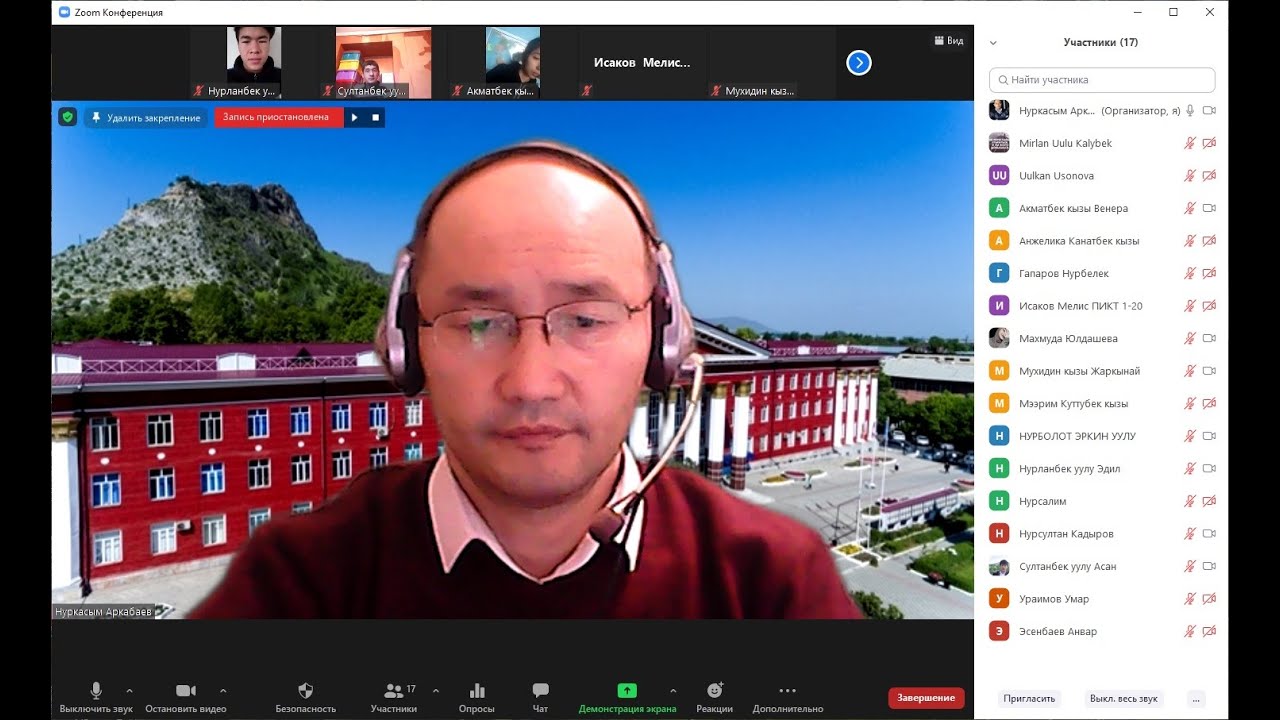Click muted mic icon for Анжелика Канатбек кызы

click(1190, 241)
